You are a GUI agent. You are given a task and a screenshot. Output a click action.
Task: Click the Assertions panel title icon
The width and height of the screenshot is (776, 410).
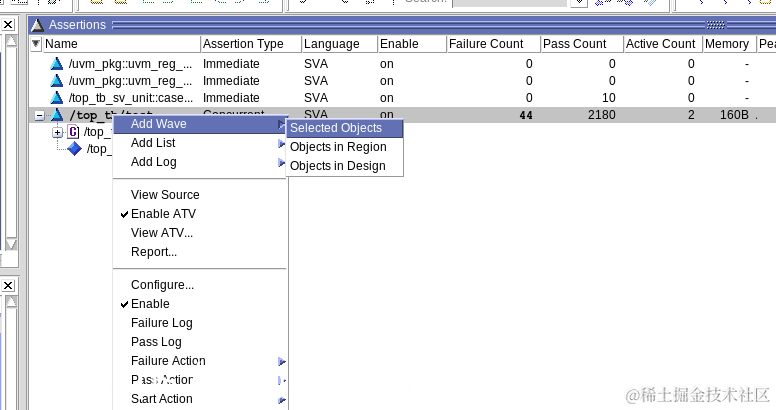click(38, 25)
